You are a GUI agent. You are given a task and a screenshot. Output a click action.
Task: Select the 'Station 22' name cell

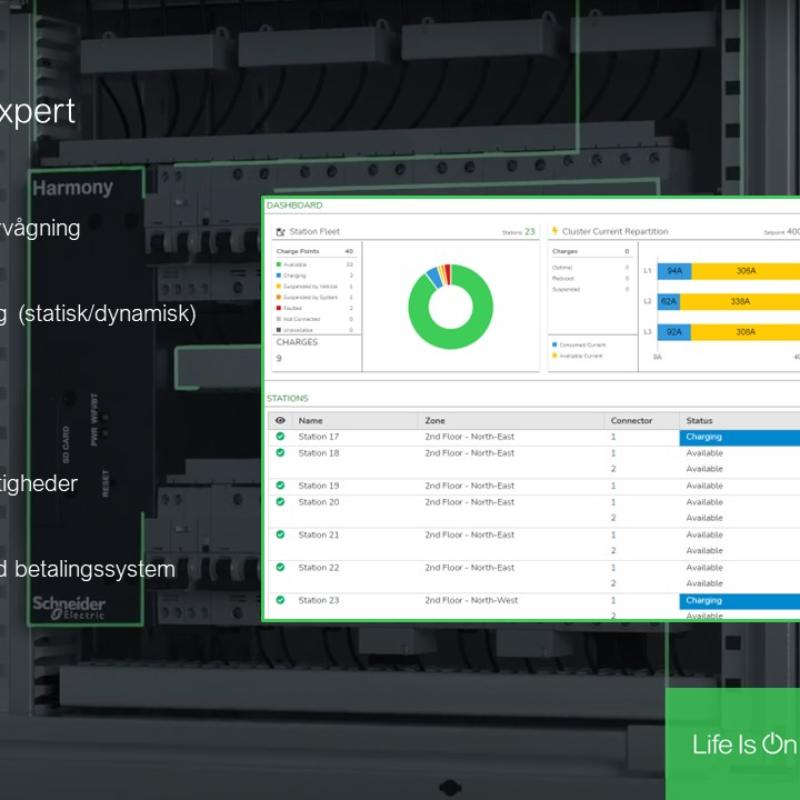(x=318, y=567)
